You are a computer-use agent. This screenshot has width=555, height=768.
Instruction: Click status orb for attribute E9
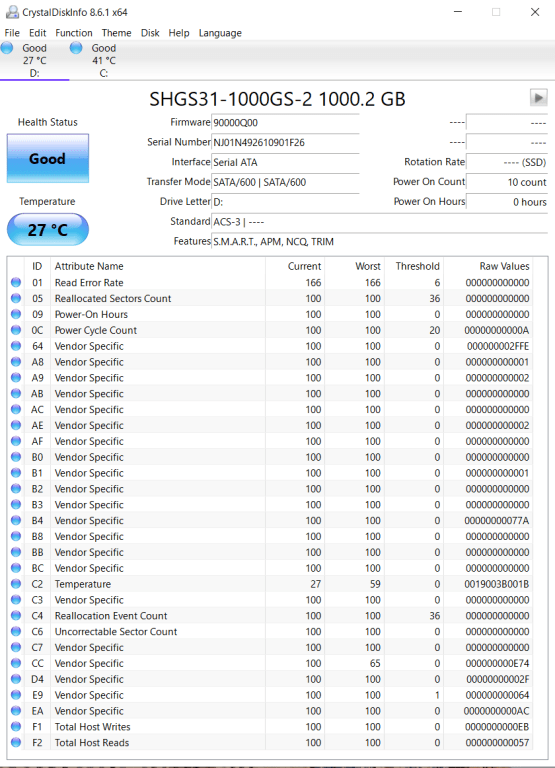[16, 695]
